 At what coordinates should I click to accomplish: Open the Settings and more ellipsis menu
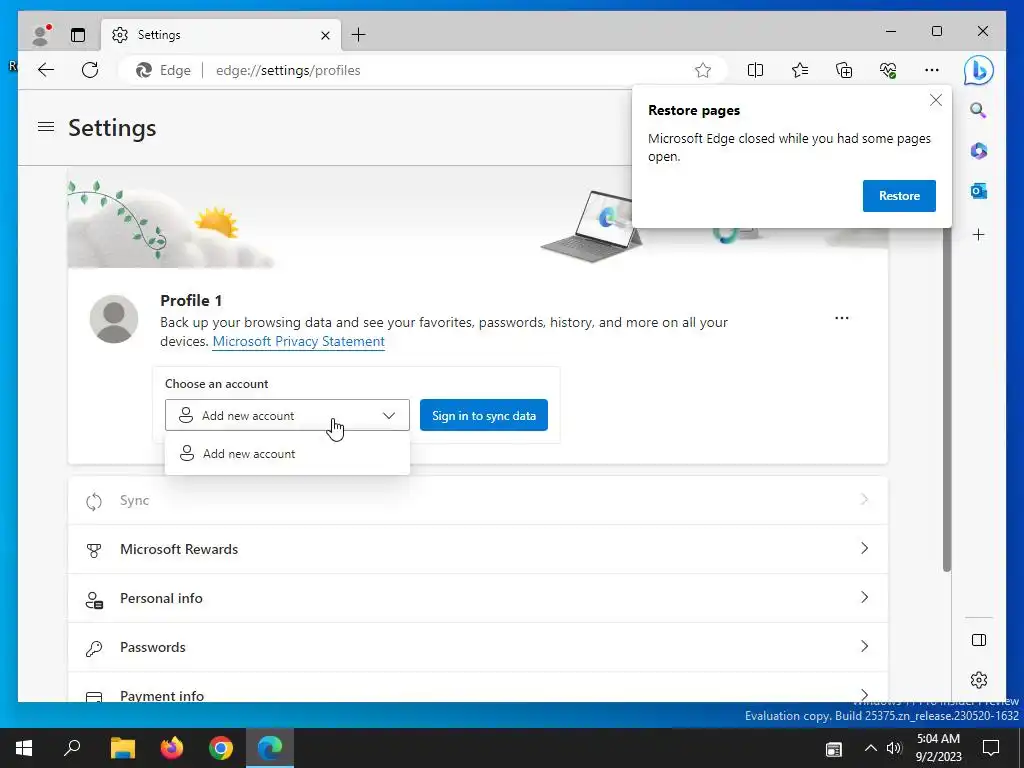932,70
